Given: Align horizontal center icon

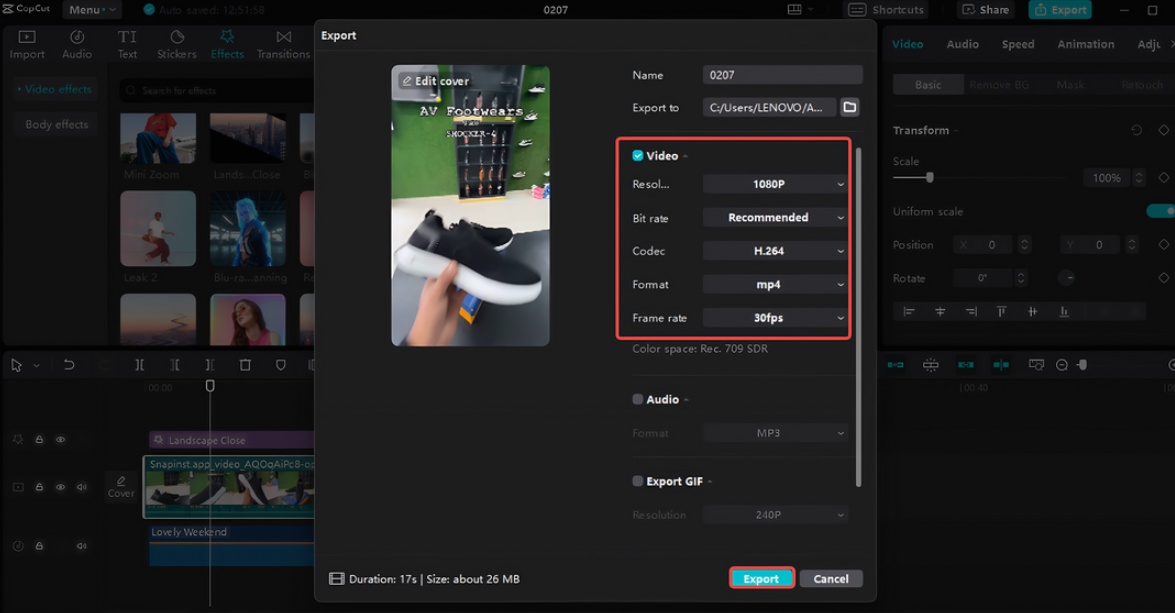Looking at the screenshot, I should coord(940,311).
